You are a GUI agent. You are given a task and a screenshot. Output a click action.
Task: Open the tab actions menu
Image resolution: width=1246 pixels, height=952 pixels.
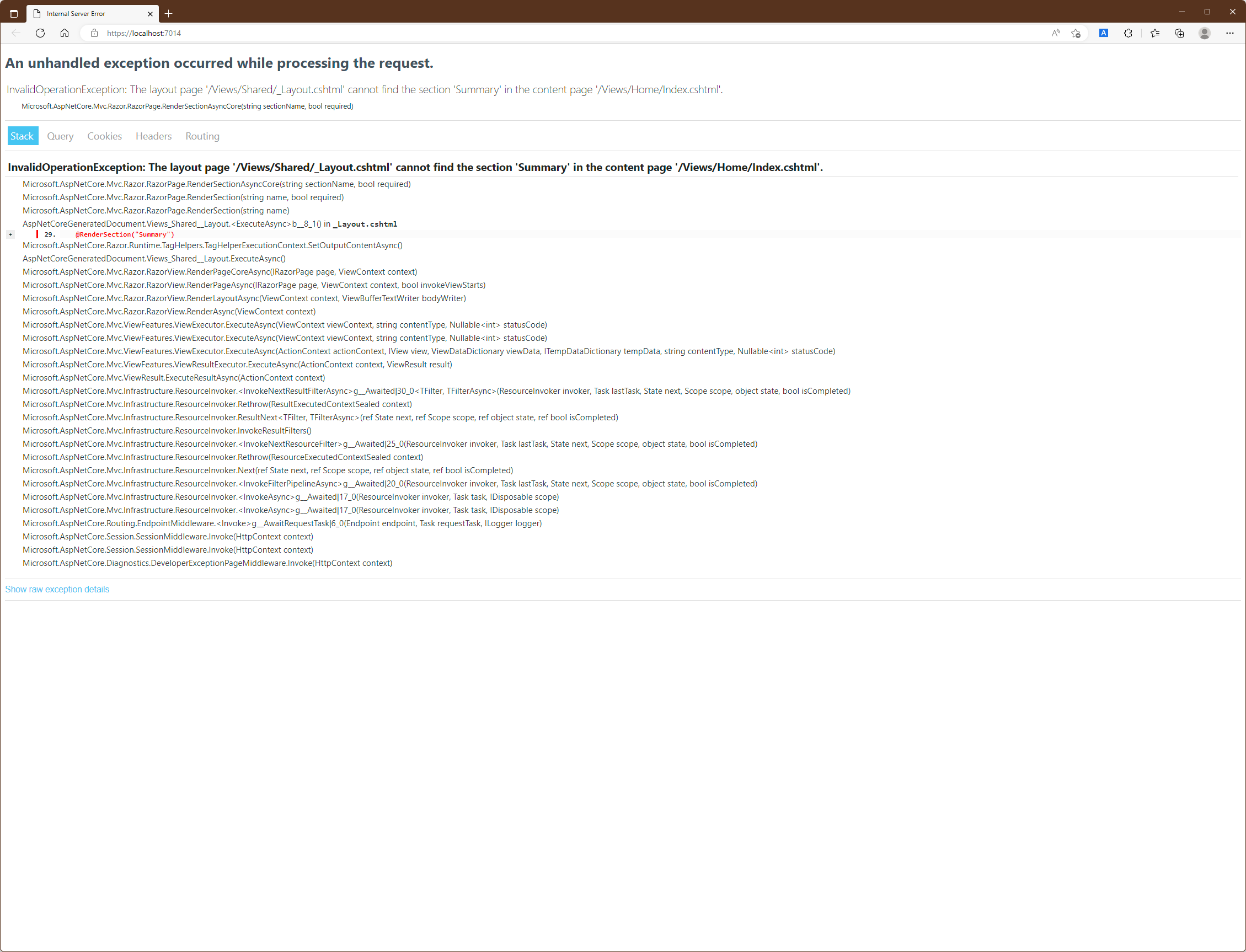14,13
